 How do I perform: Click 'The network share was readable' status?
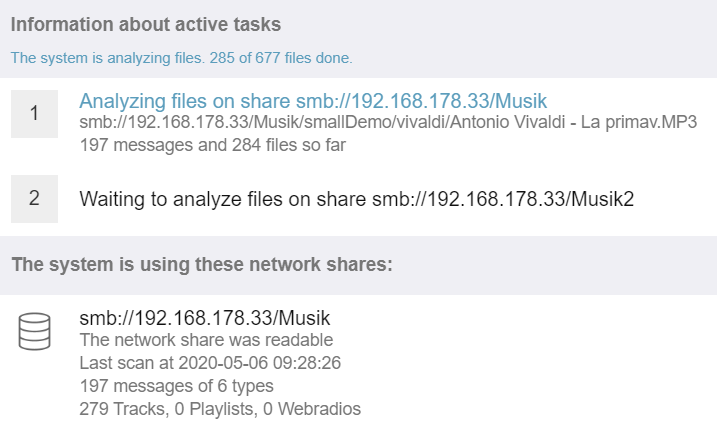[x=206, y=340]
